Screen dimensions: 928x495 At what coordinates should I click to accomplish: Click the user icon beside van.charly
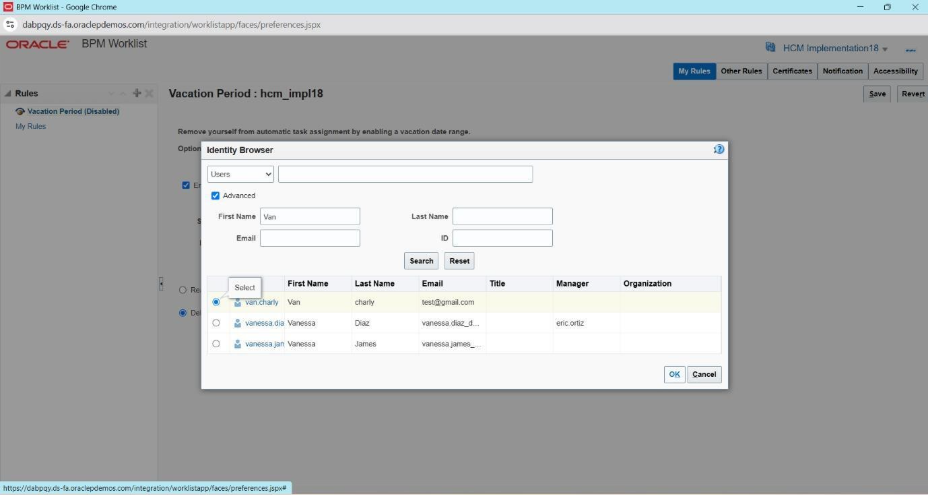(x=237, y=303)
